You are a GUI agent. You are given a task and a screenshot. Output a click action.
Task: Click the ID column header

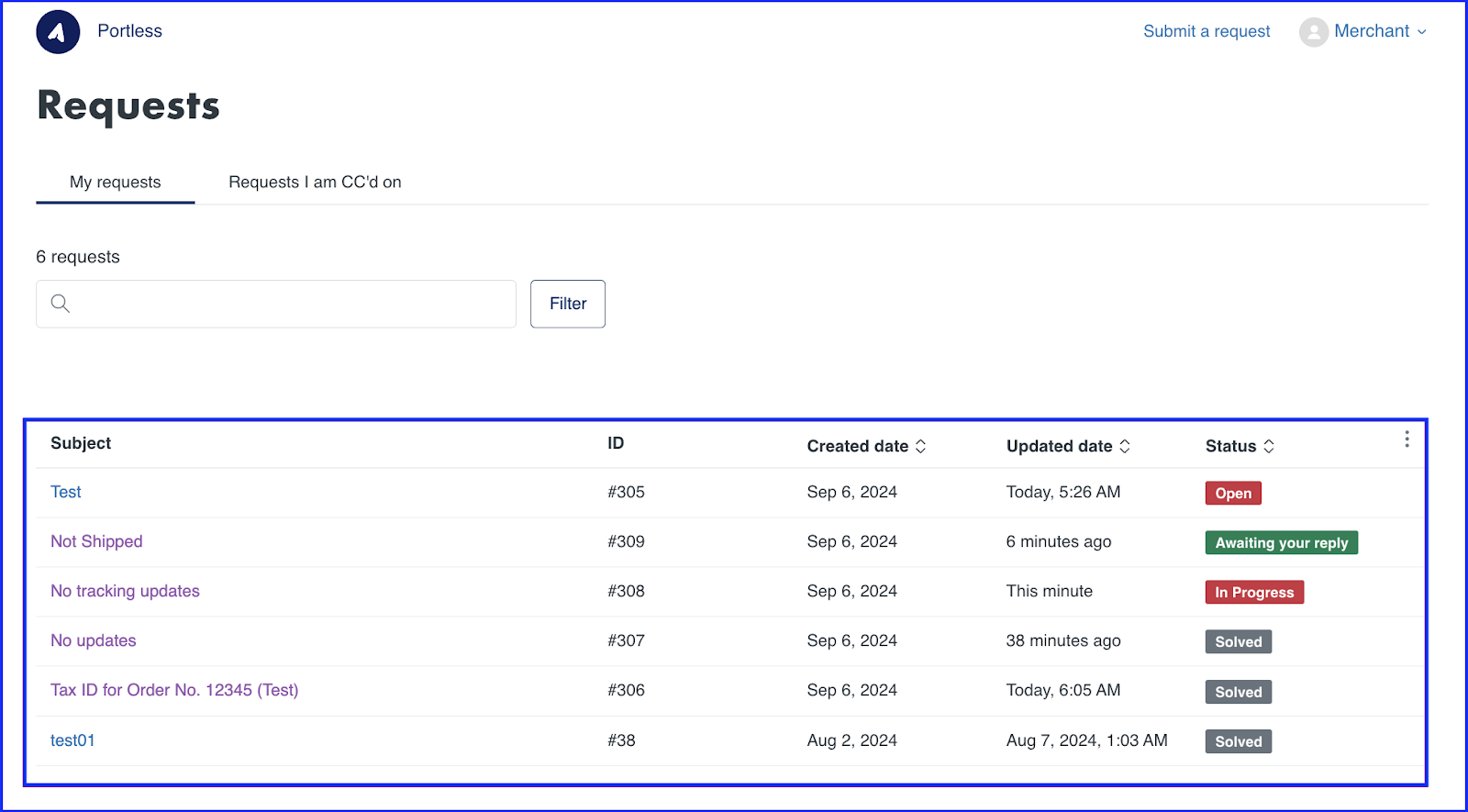pos(616,443)
